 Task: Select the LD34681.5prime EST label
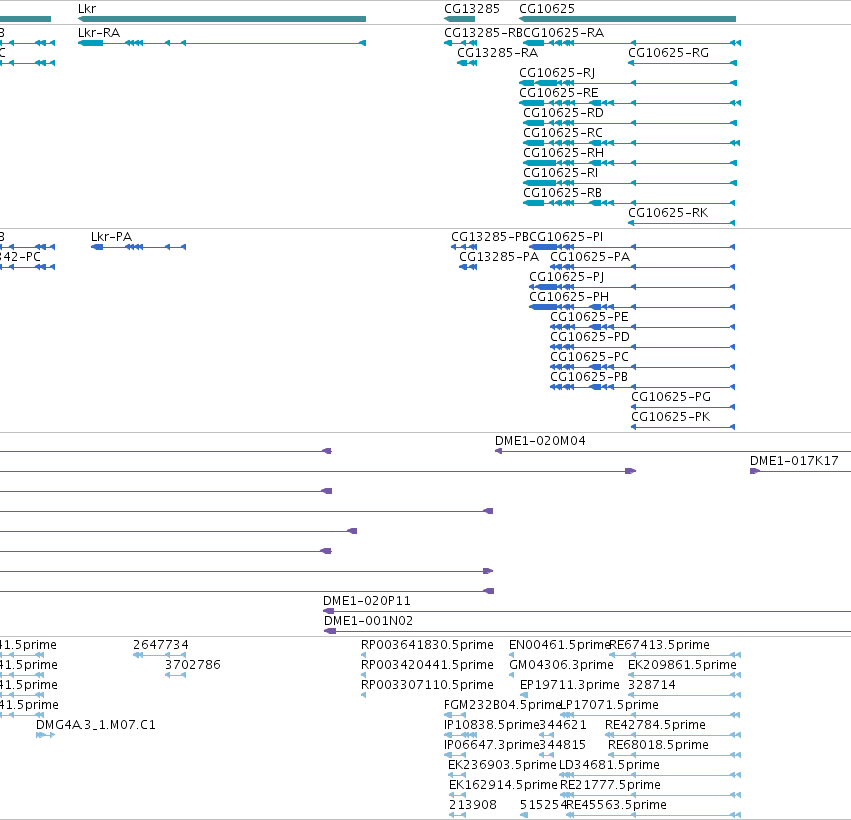[609, 765]
